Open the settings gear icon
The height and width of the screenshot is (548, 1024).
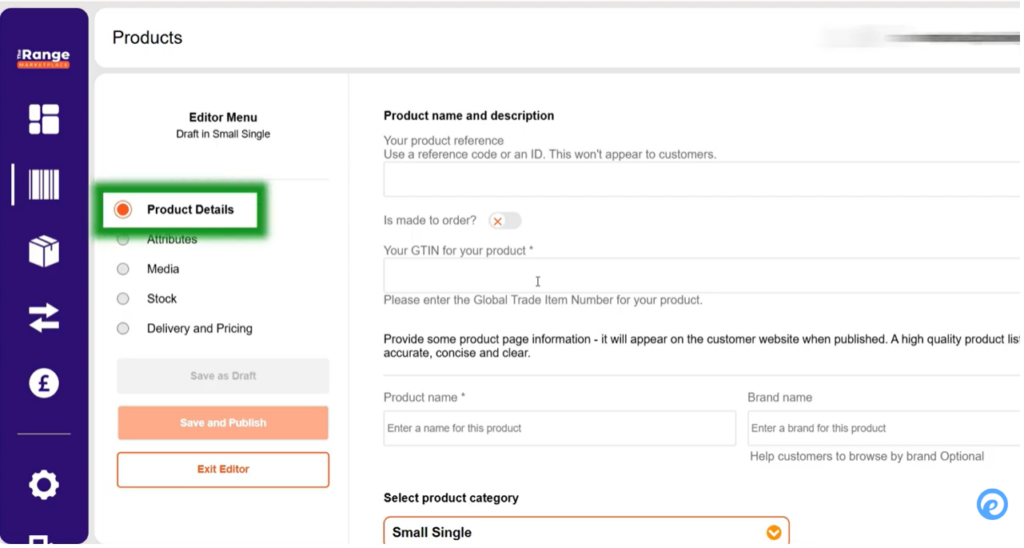[x=44, y=485]
